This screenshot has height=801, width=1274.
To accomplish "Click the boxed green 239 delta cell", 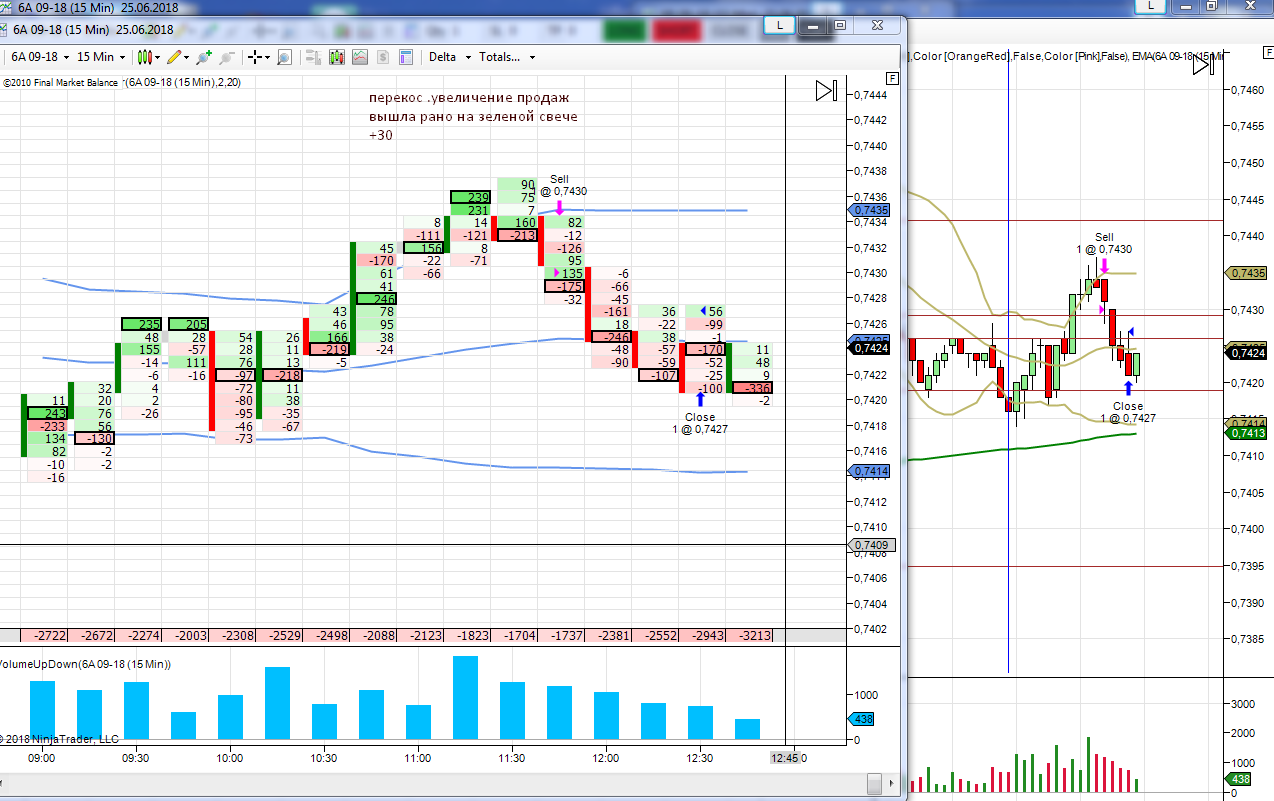I will pyautogui.click(x=470, y=198).
